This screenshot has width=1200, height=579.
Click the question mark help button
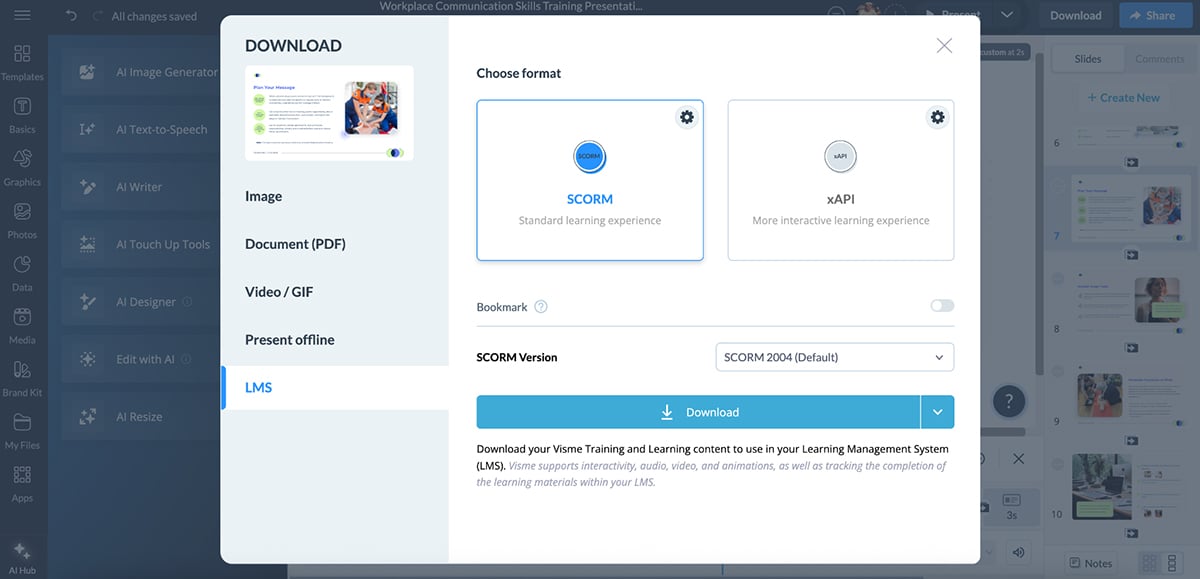pos(1008,400)
